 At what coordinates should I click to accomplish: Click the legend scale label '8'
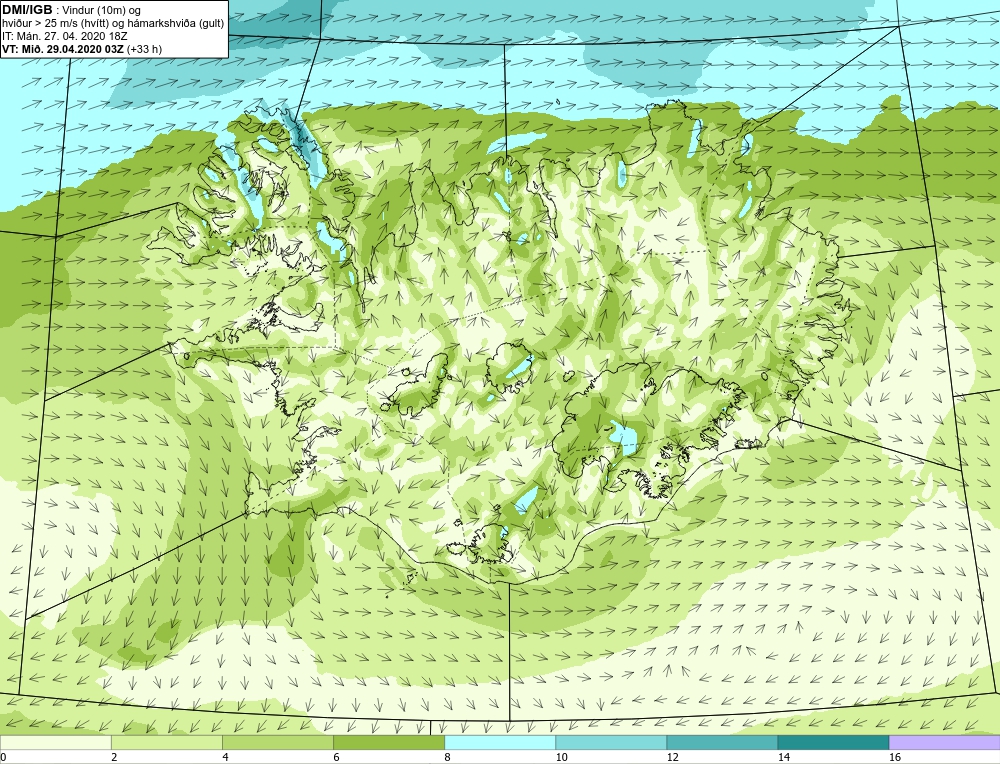pos(447,757)
